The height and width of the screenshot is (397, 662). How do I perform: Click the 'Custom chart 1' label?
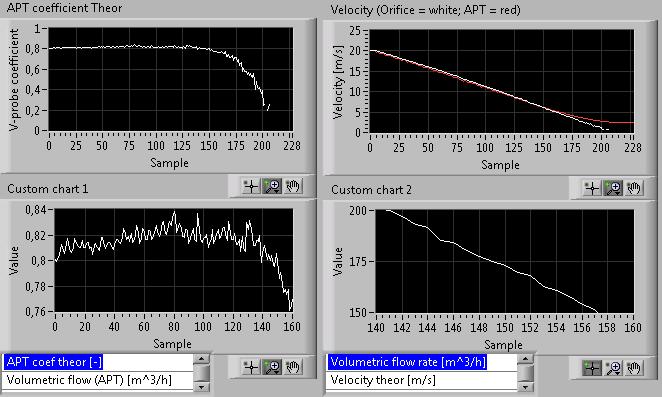pyautogui.click(x=48, y=189)
